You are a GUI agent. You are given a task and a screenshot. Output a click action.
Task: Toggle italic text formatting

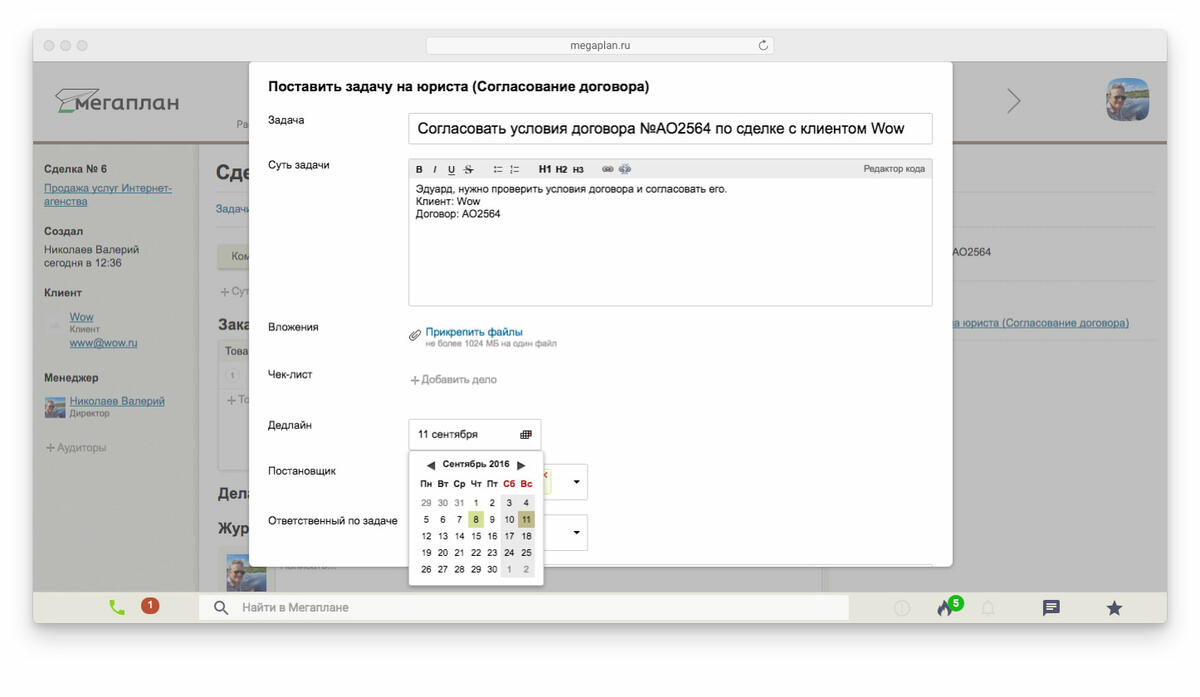click(435, 169)
